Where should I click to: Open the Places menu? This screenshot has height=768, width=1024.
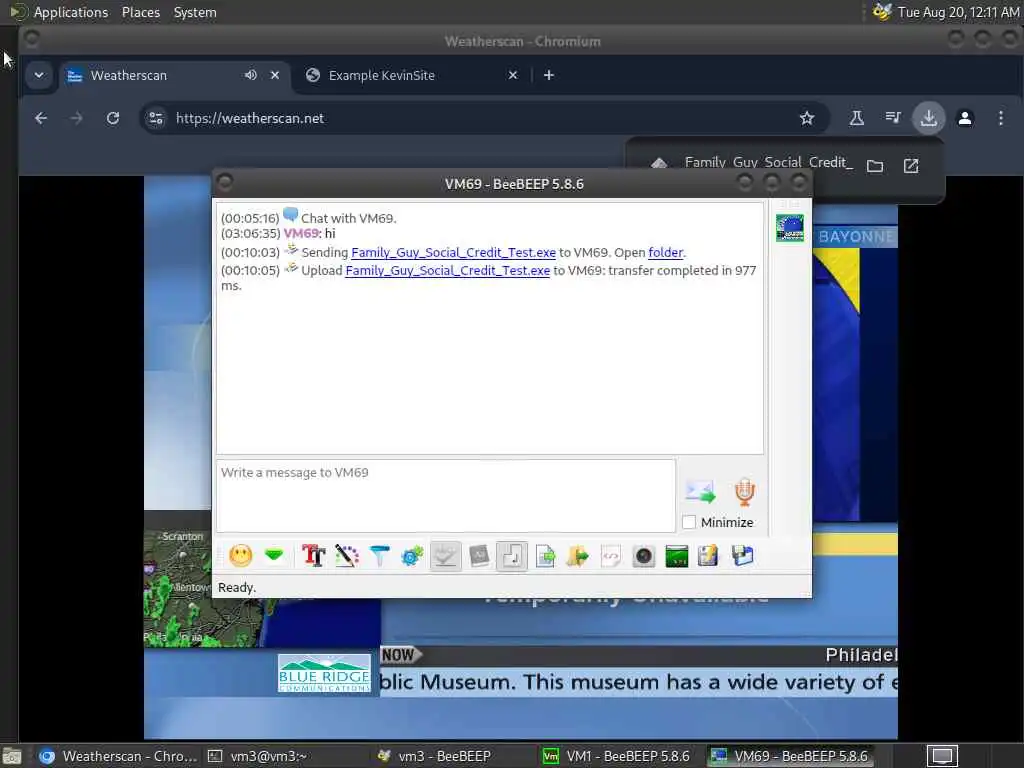coord(140,12)
